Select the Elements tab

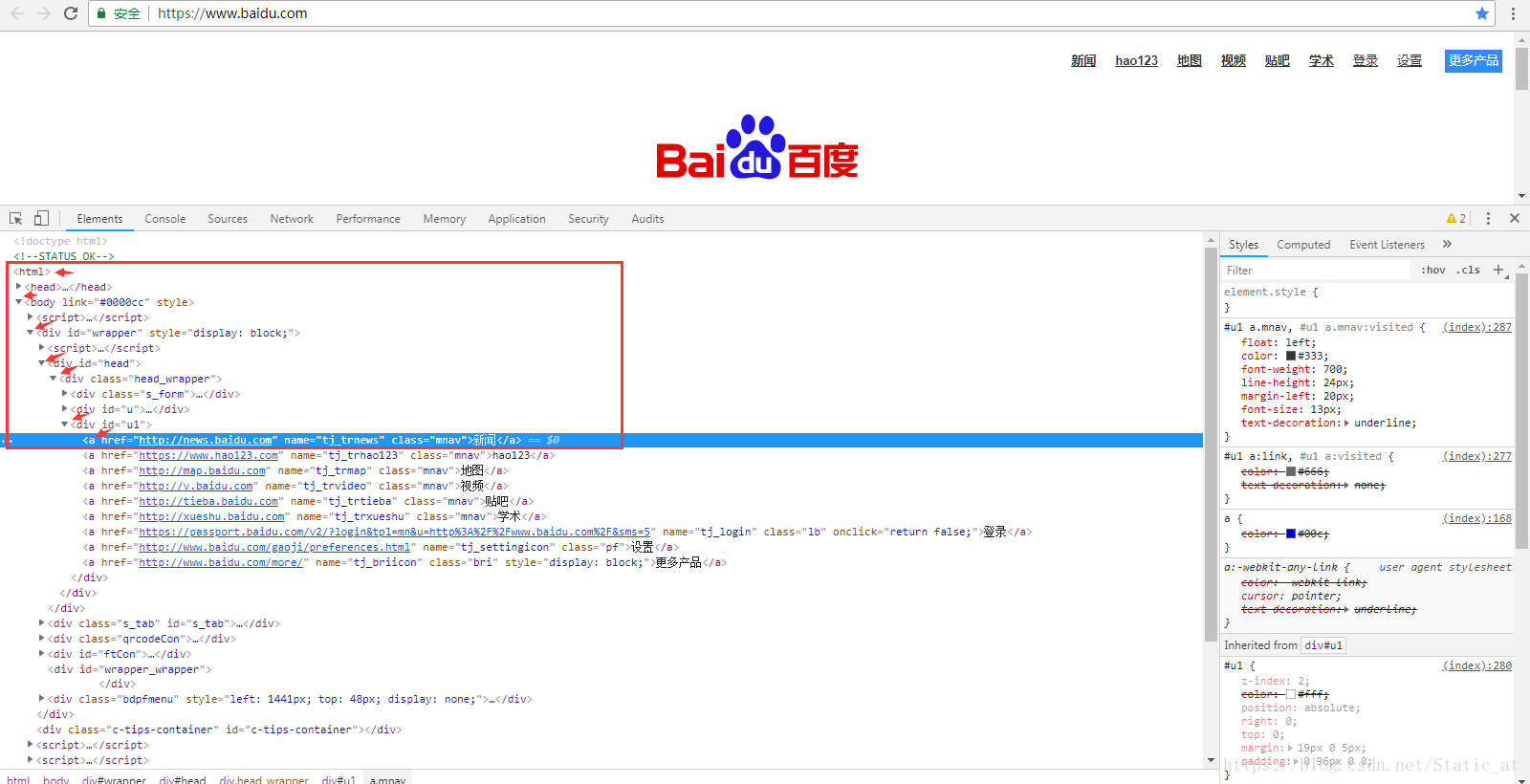click(x=99, y=219)
